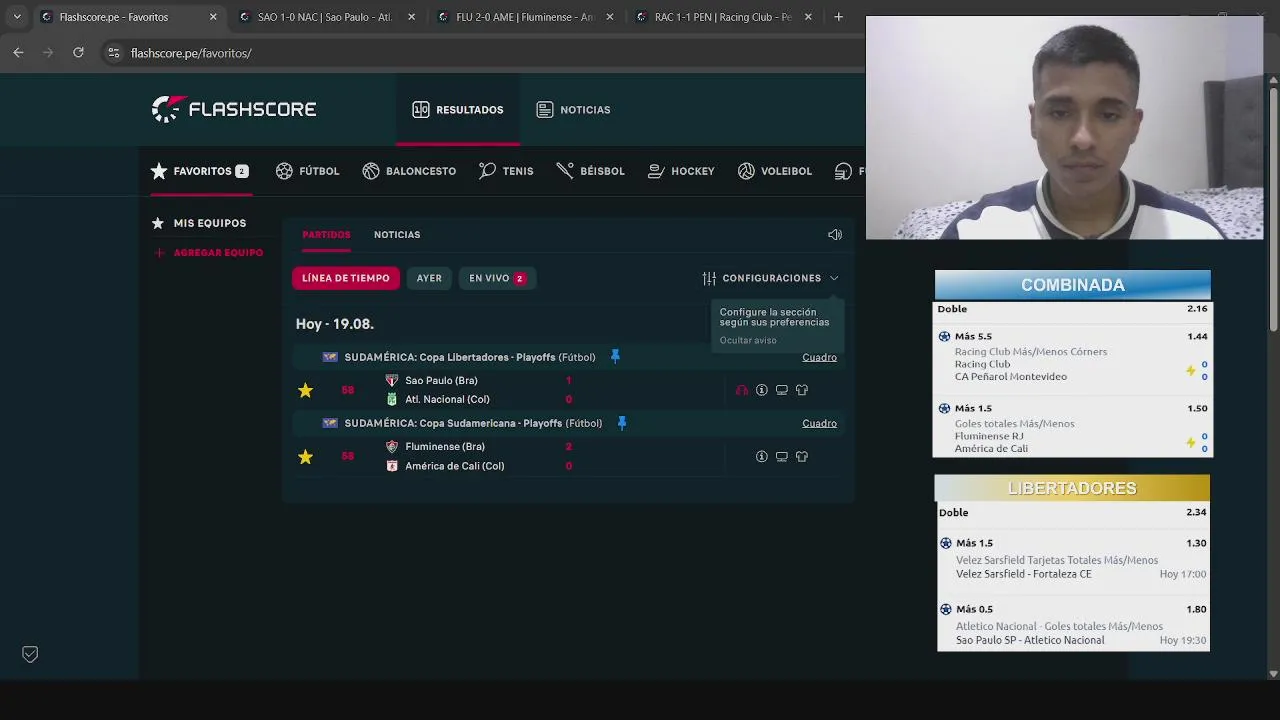This screenshot has width=1280, height=720.
Task: Click the Atl. Nacional (Col) team name
Action: point(447,399)
